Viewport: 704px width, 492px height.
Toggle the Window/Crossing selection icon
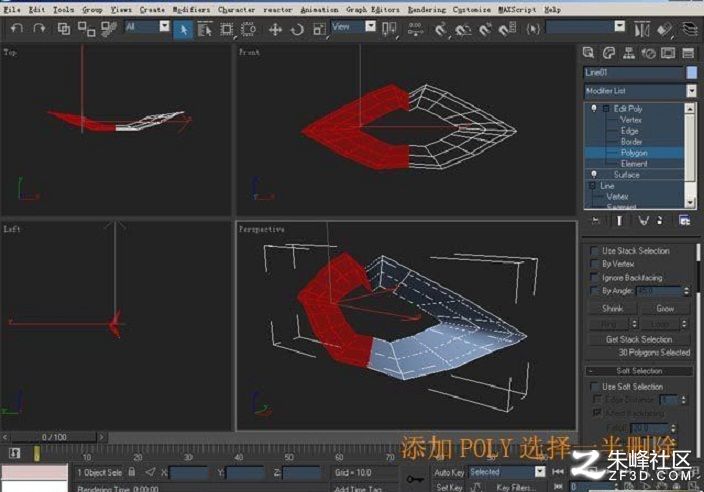tap(248, 30)
